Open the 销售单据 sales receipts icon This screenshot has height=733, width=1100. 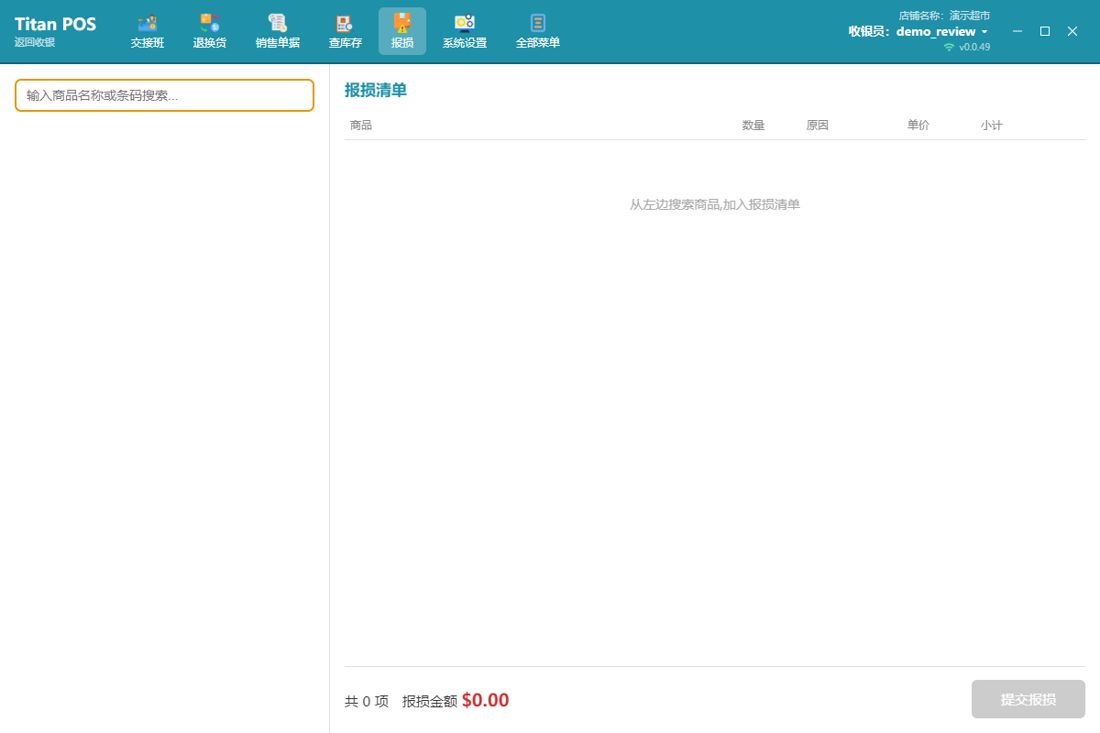click(x=277, y=31)
